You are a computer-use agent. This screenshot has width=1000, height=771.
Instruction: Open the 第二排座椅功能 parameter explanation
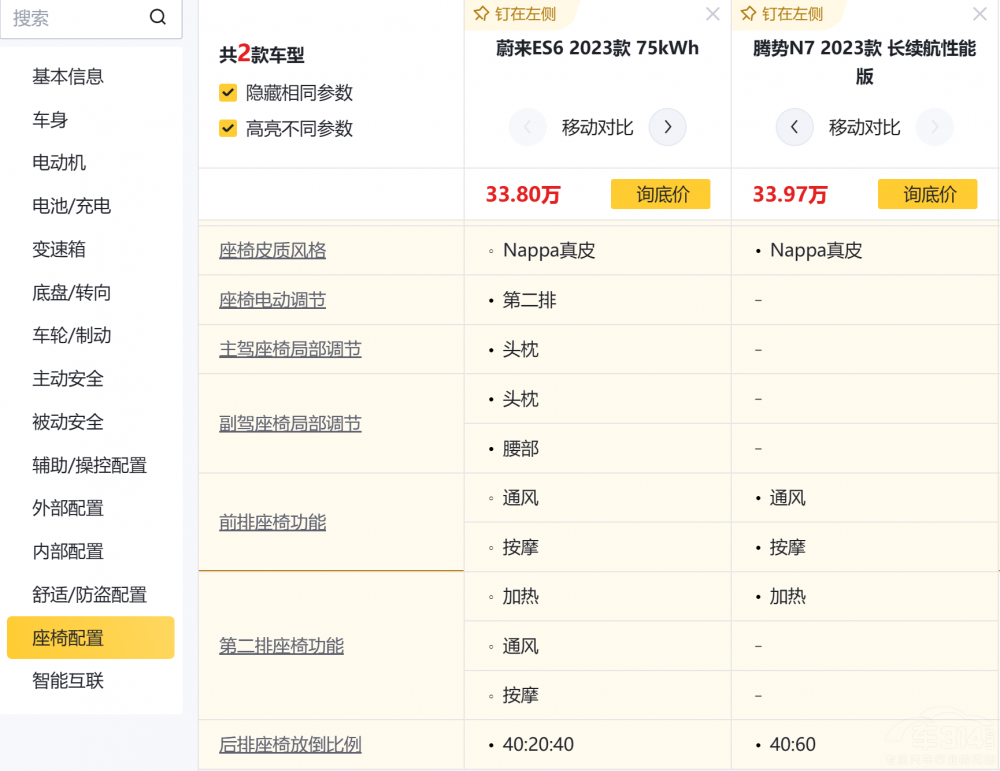point(281,646)
